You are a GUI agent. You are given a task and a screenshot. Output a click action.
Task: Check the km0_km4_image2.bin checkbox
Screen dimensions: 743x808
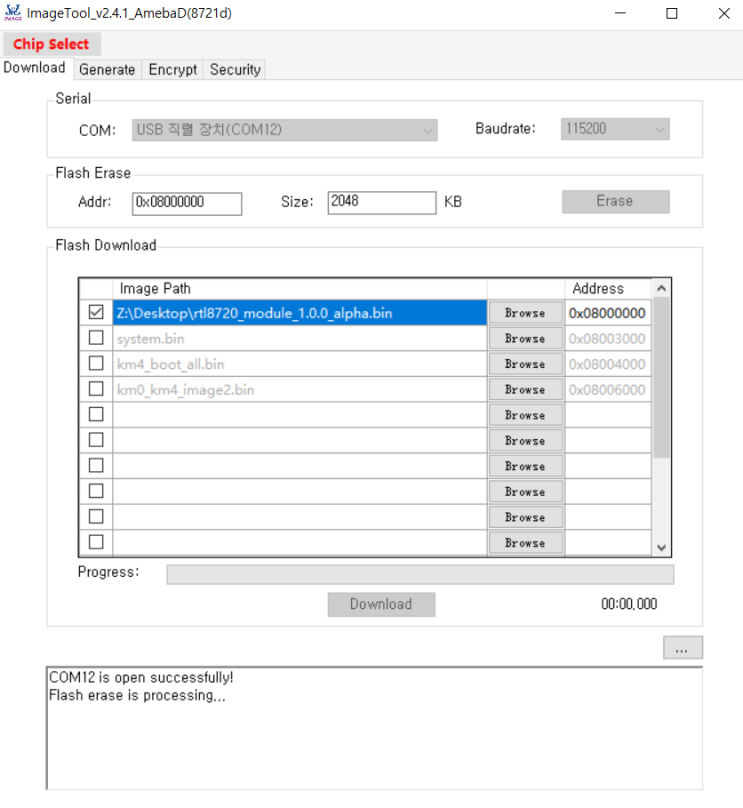[x=96, y=389]
